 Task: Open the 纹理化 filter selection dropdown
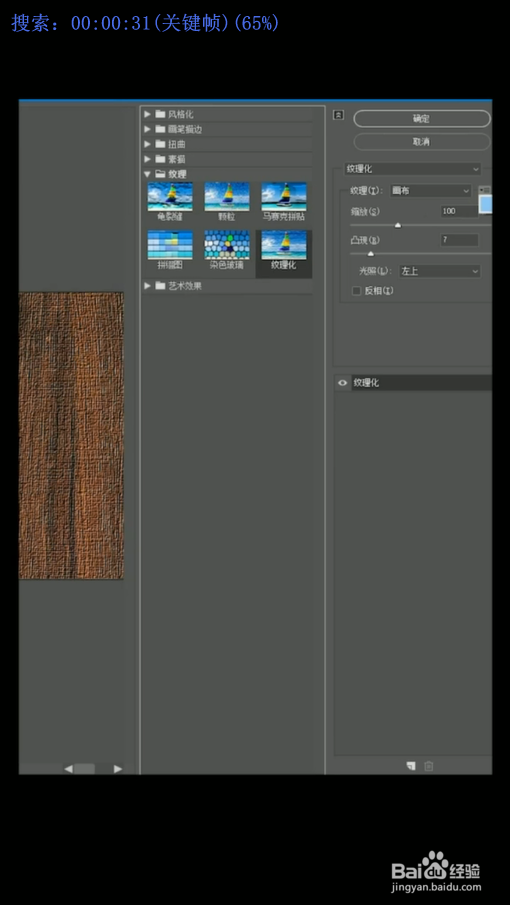point(412,169)
